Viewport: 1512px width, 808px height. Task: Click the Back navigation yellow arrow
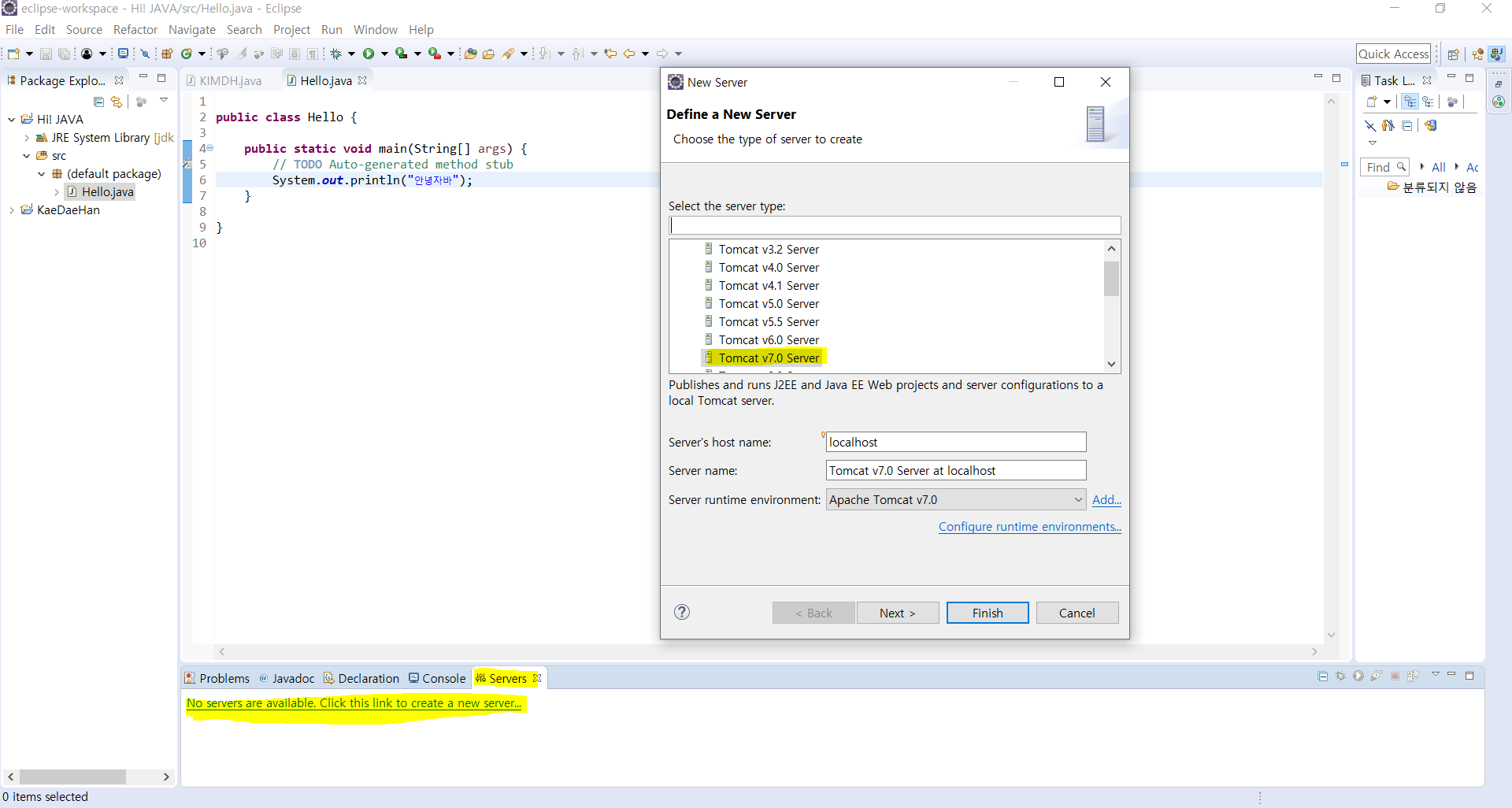click(629, 54)
